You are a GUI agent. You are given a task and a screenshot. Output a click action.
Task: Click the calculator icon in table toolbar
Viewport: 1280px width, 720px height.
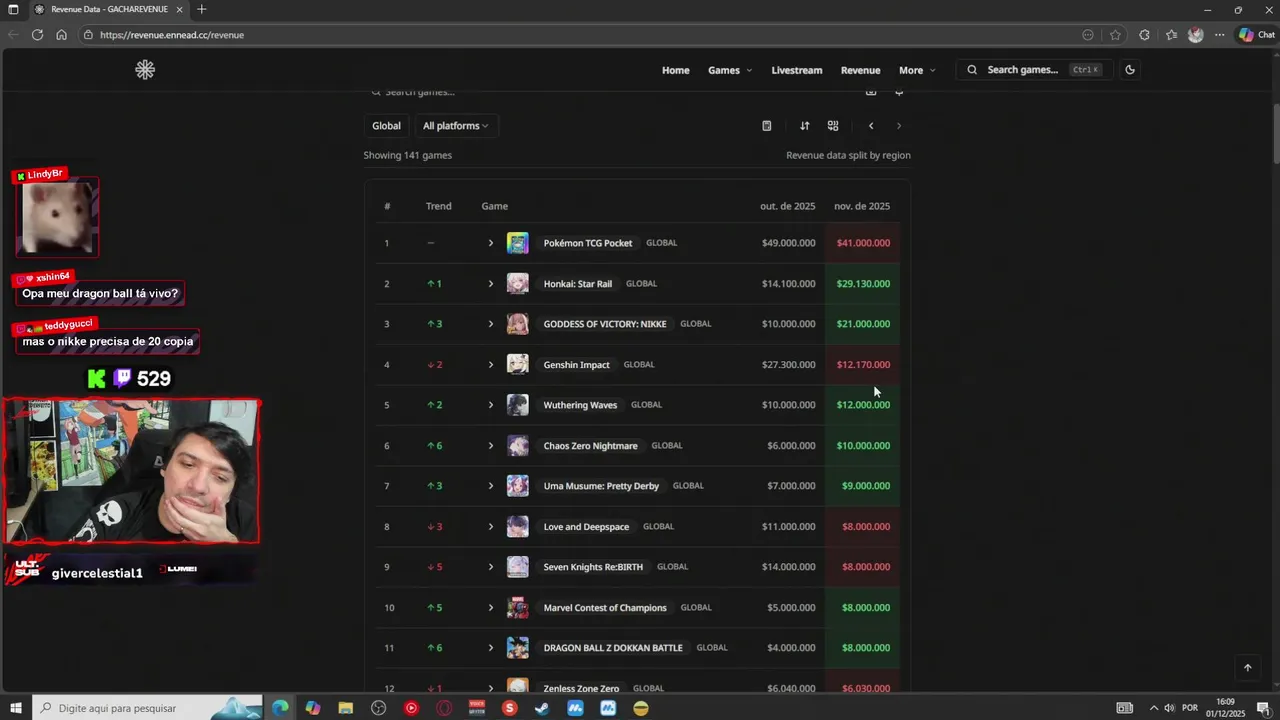pyautogui.click(x=767, y=126)
